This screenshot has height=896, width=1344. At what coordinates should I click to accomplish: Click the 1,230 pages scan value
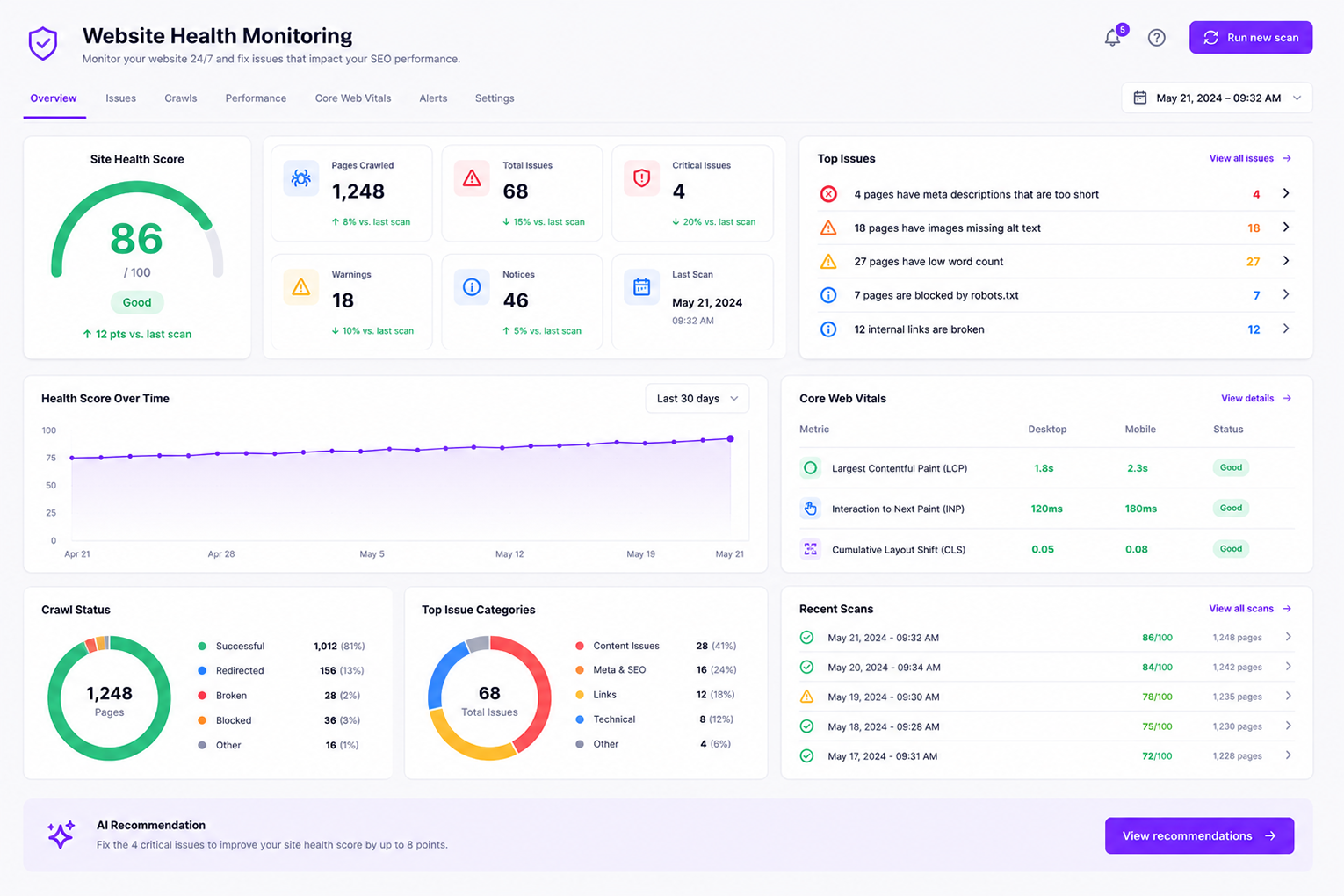tap(1237, 726)
